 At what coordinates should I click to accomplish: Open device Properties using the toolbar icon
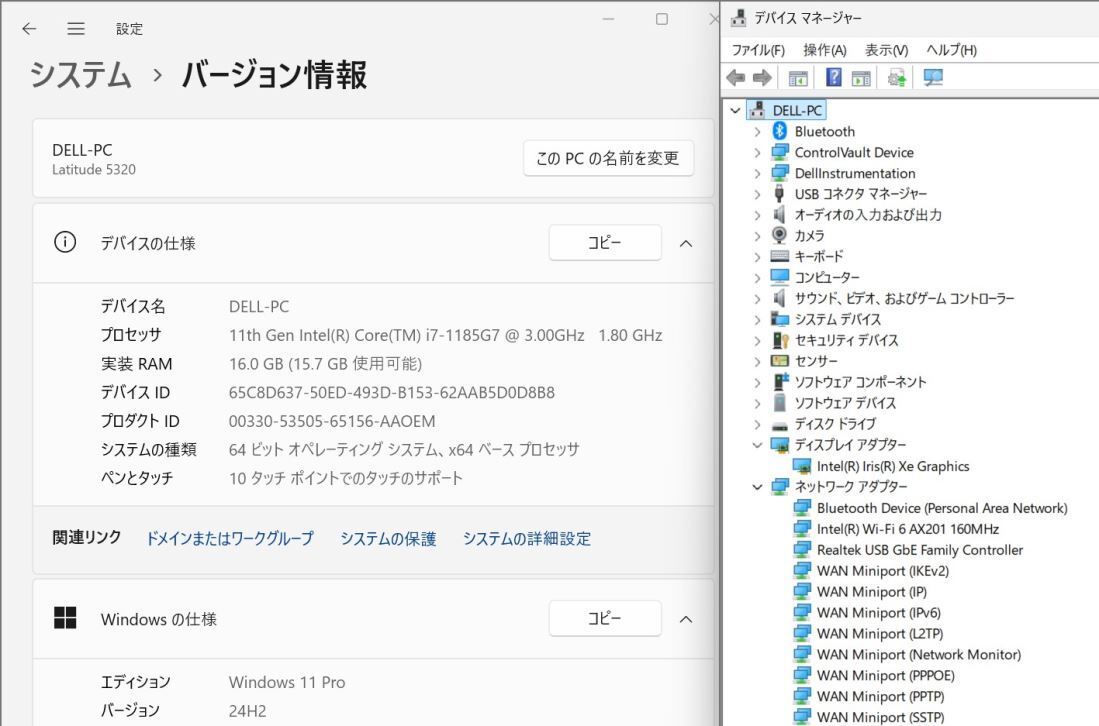click(x=861, y=77)
